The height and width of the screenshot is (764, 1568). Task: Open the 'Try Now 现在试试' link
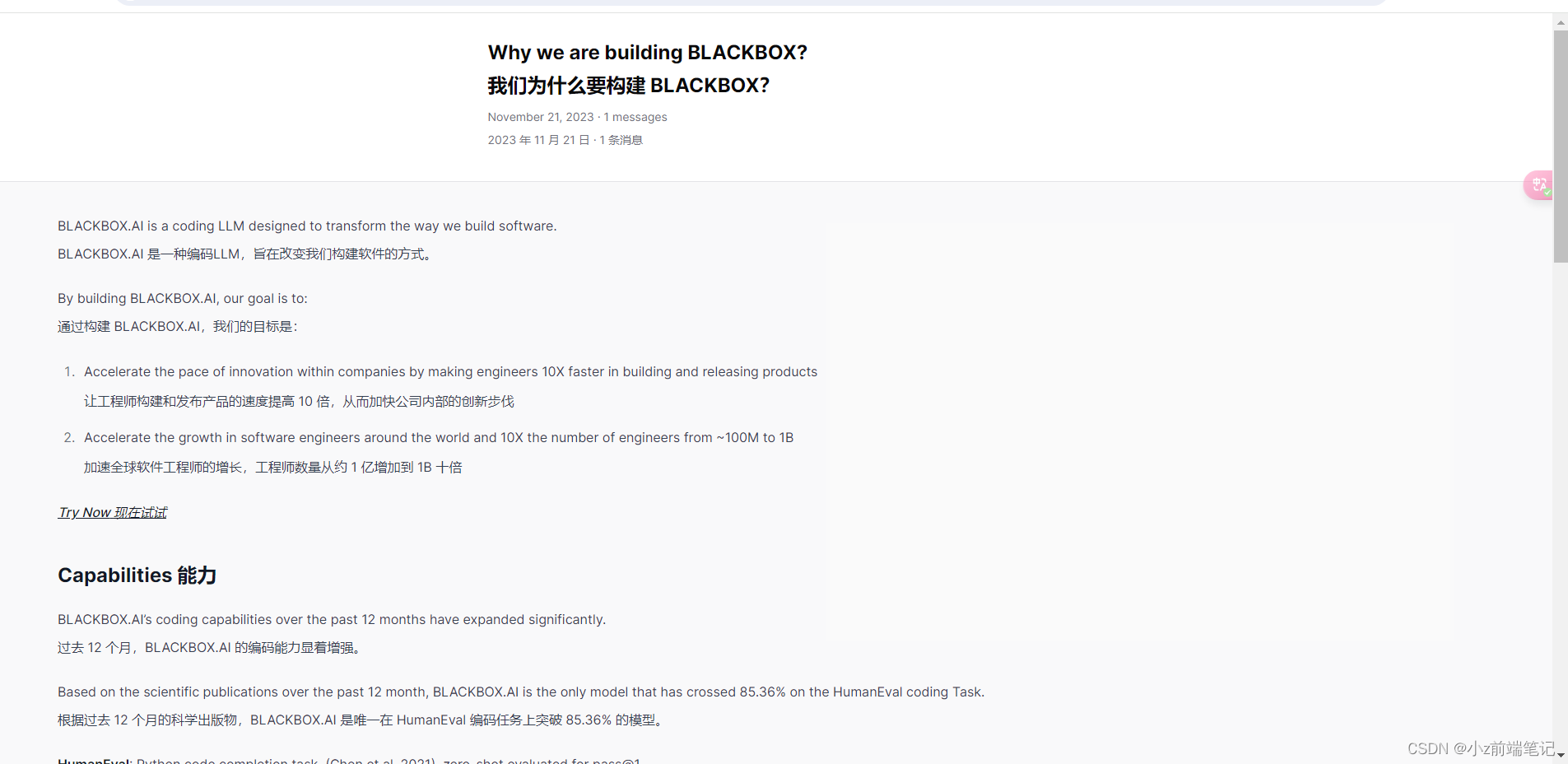[113, 512]
